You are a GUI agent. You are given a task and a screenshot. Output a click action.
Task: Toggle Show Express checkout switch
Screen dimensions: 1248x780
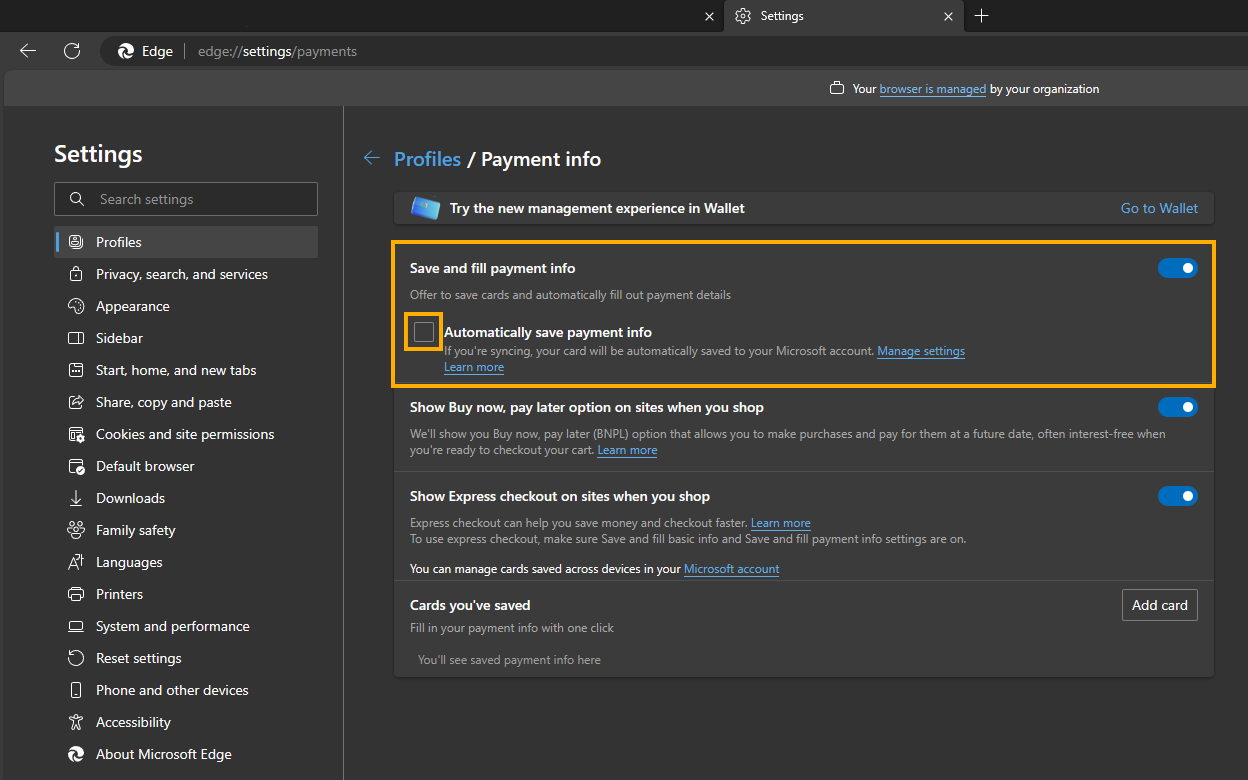coord(1177,496)
